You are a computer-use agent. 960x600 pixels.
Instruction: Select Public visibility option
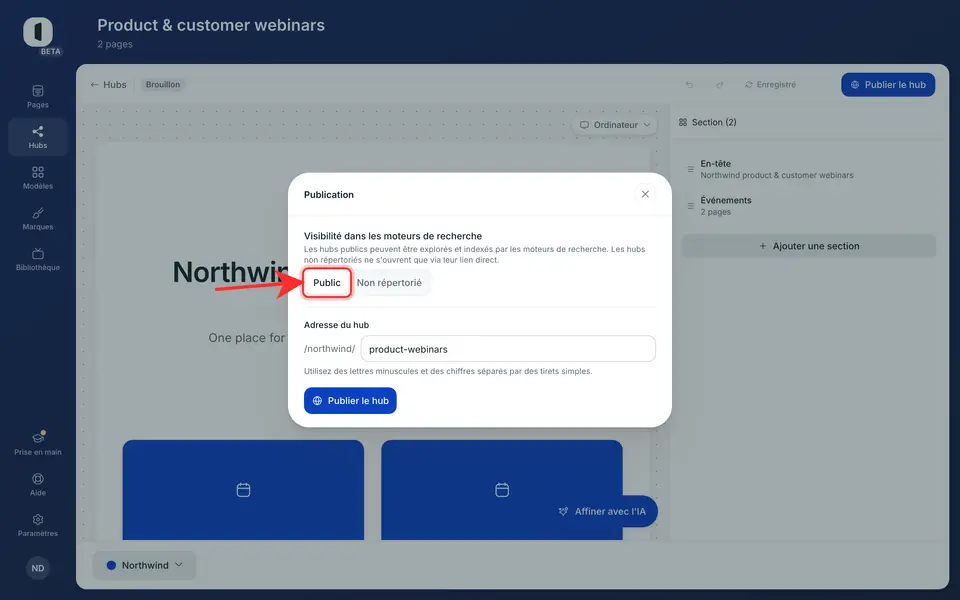point(327,283)
